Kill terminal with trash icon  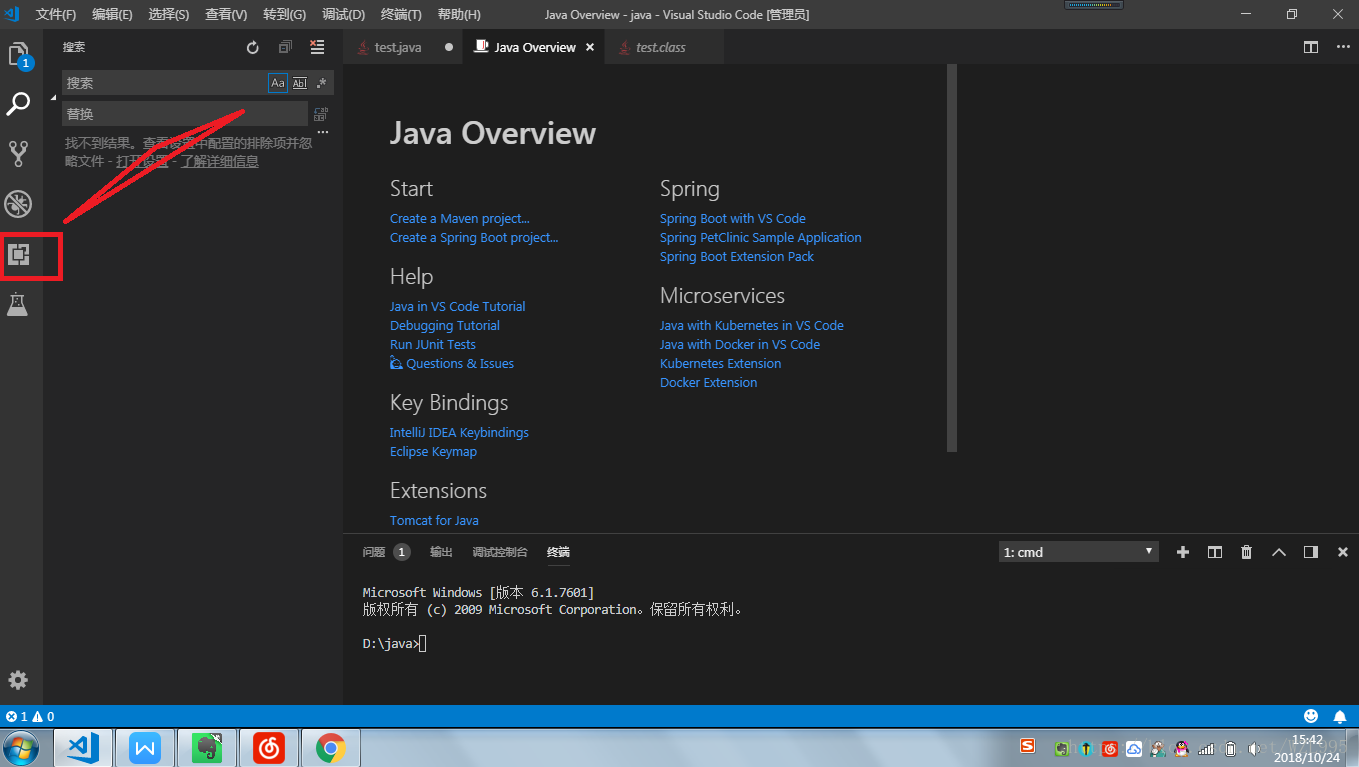click(x=1246, y=552)
